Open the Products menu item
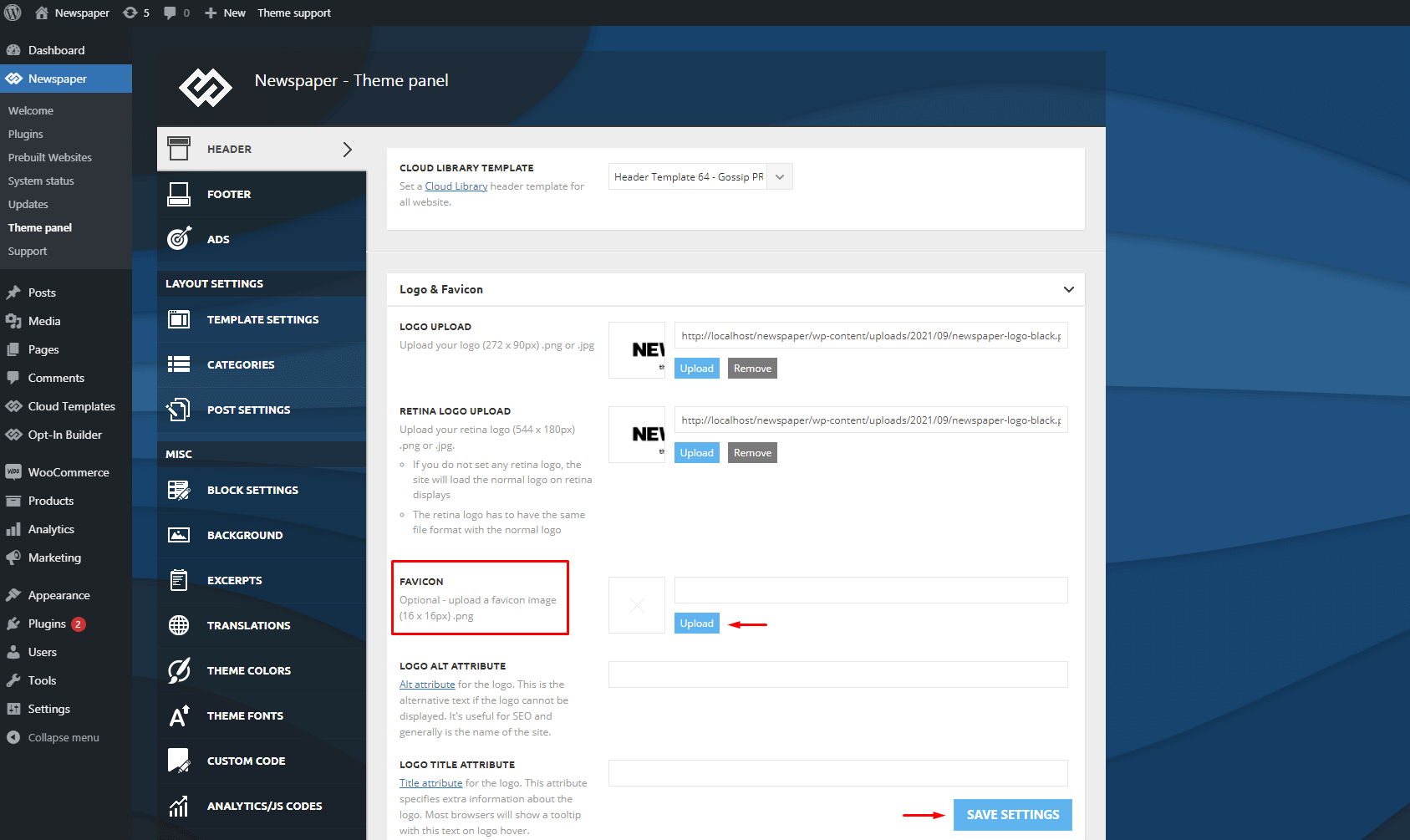 coord(66,501)
